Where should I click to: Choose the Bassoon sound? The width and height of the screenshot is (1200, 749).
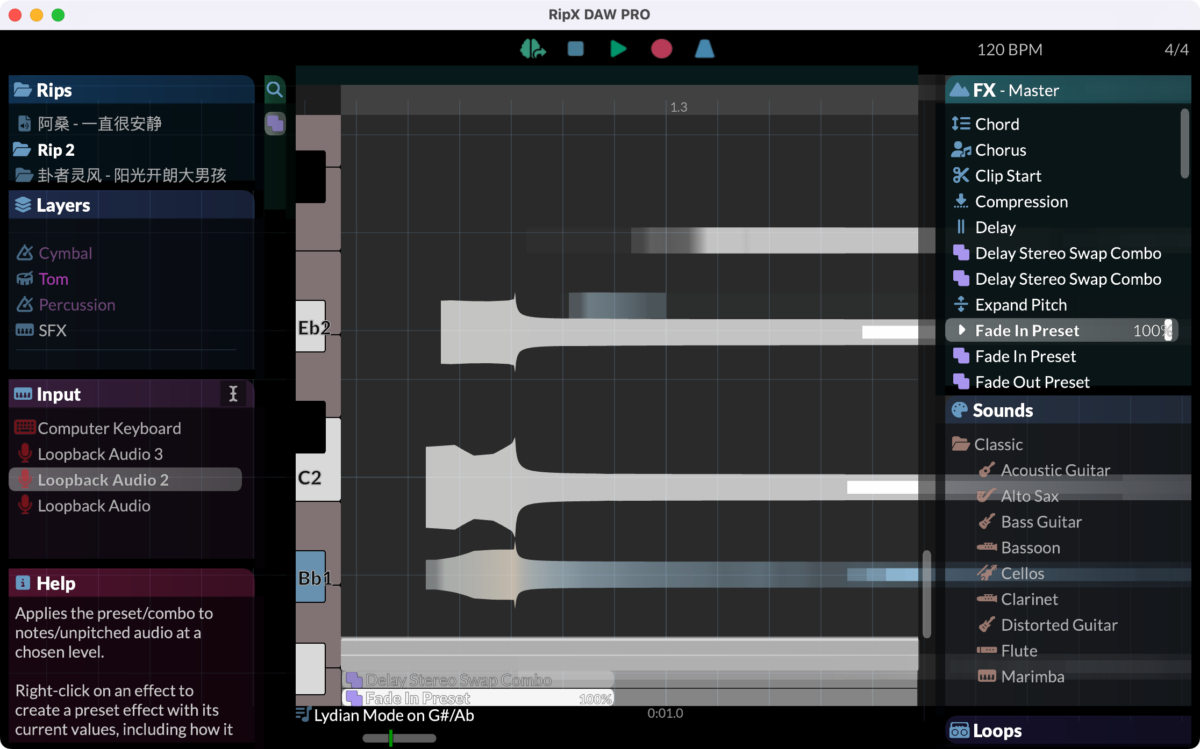point(1018,548)
